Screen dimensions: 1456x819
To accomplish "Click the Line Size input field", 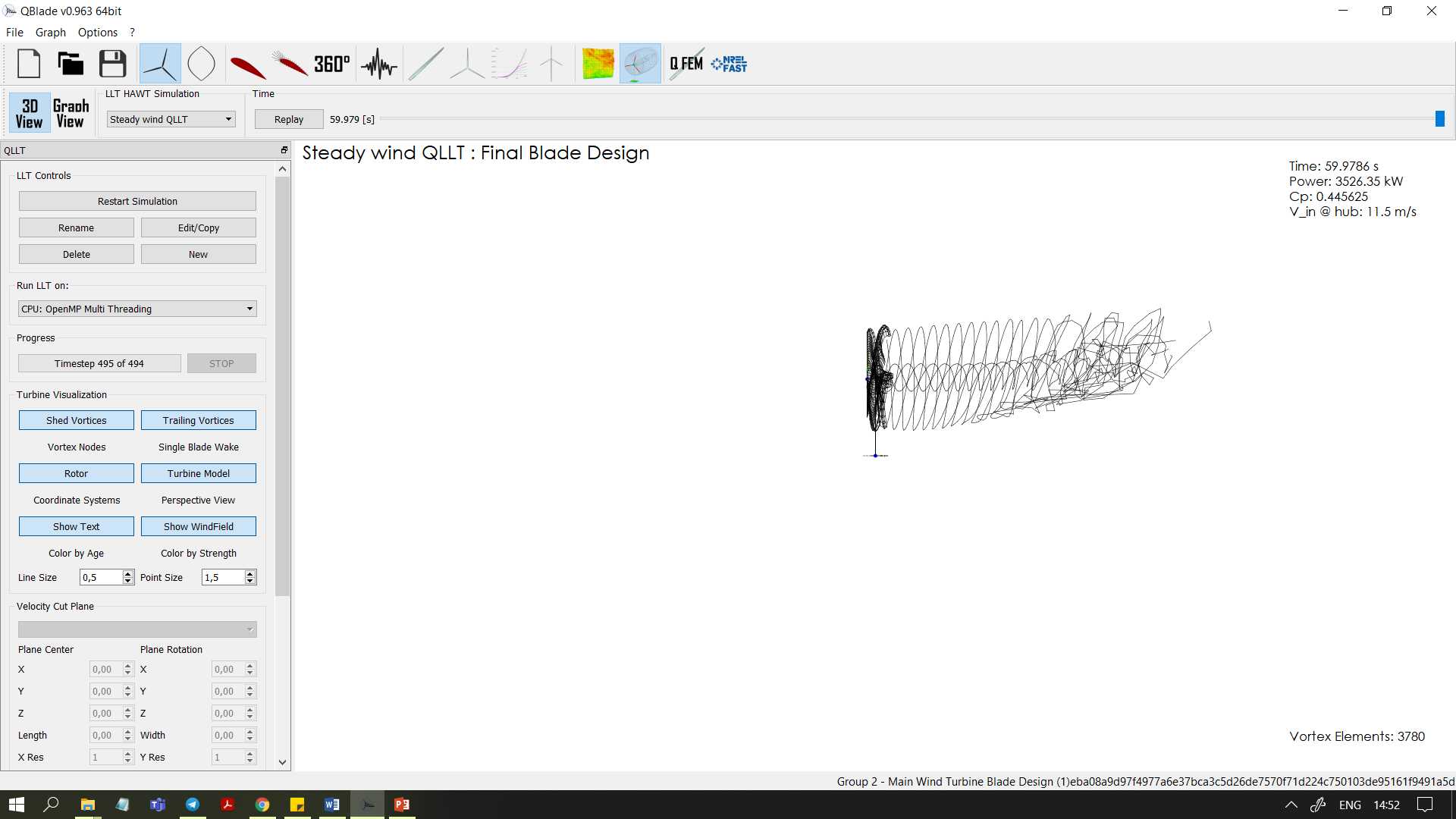I will click(101, 577).
